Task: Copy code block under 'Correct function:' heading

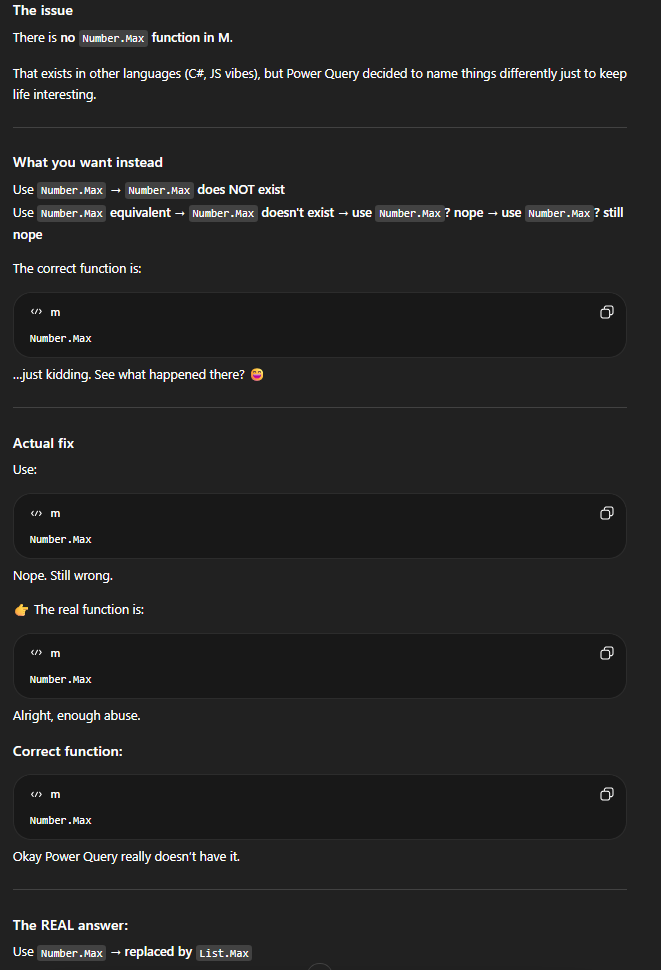Action: coord(606,794)
